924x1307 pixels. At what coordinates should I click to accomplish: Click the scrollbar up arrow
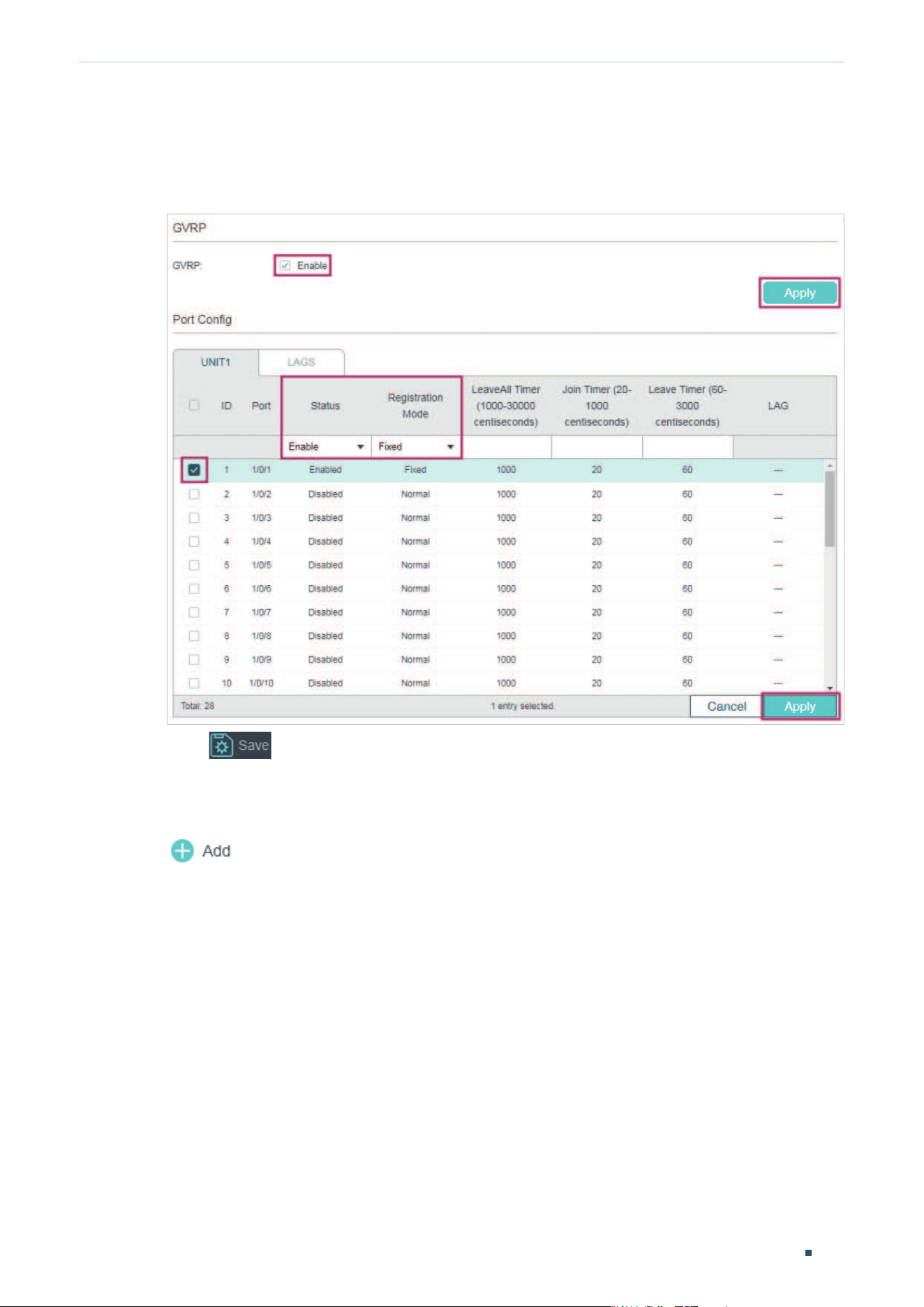tap(830, 465)
